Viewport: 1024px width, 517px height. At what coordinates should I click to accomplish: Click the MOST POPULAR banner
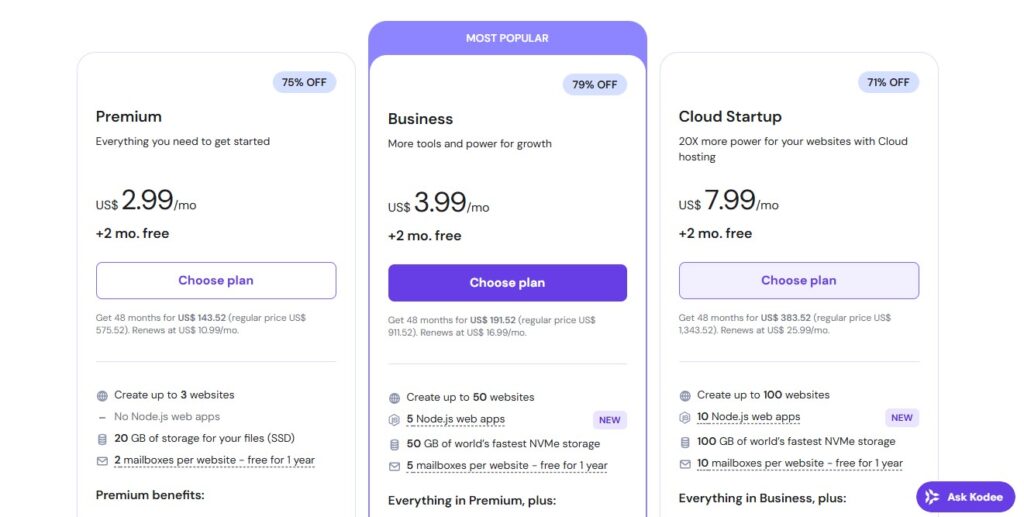[507, 38]
